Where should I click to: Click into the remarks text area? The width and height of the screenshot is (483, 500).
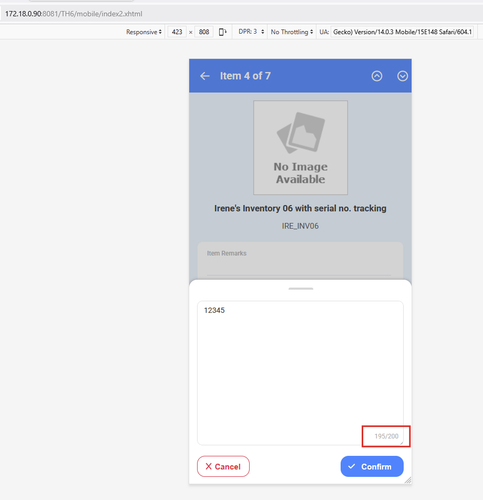point(300,373)
